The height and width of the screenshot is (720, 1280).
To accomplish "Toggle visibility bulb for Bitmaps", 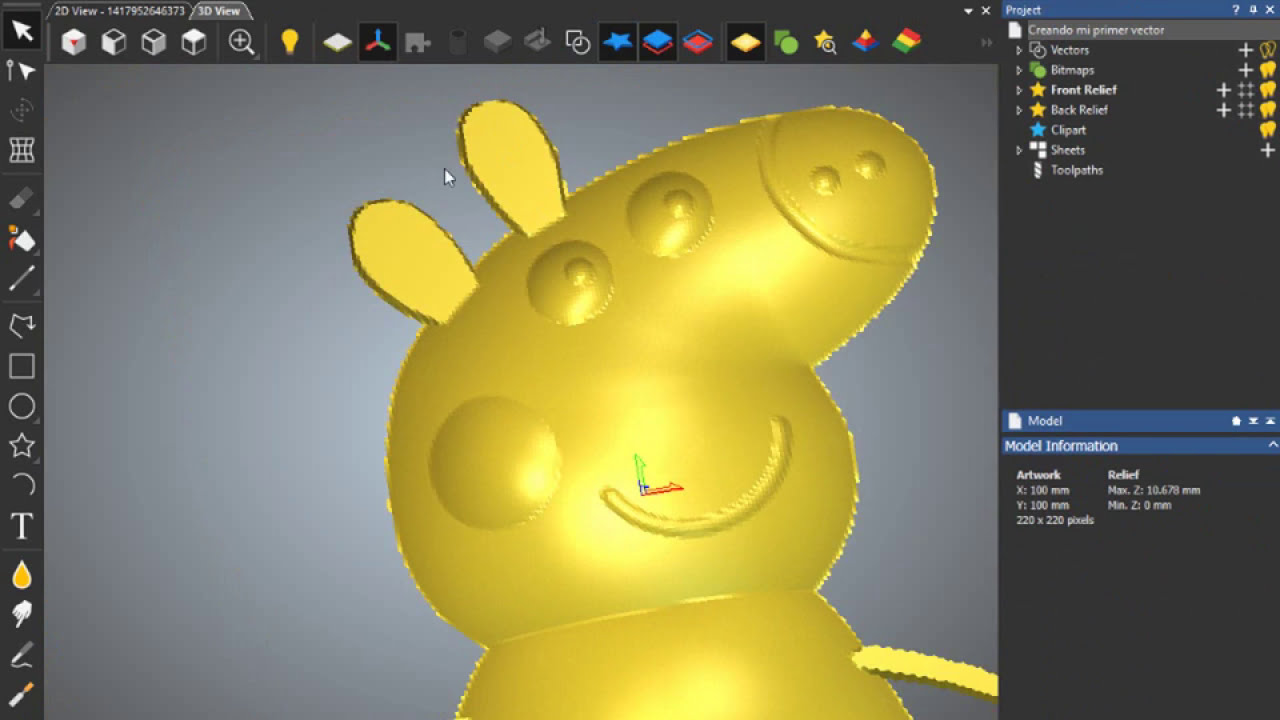I will pyautogui.click(x=1268, y=70).
